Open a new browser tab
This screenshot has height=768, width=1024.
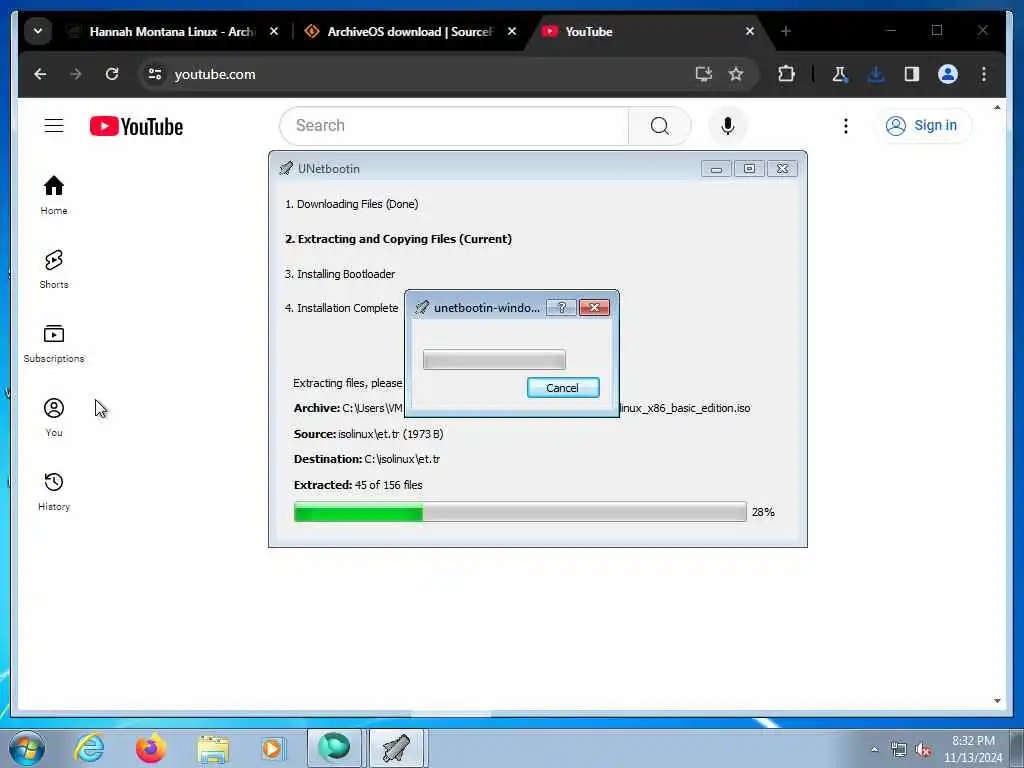pos(786,31)
